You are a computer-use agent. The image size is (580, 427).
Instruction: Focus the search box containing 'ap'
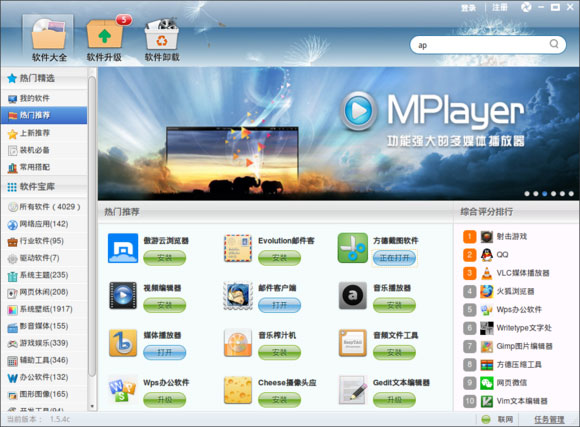488,45
